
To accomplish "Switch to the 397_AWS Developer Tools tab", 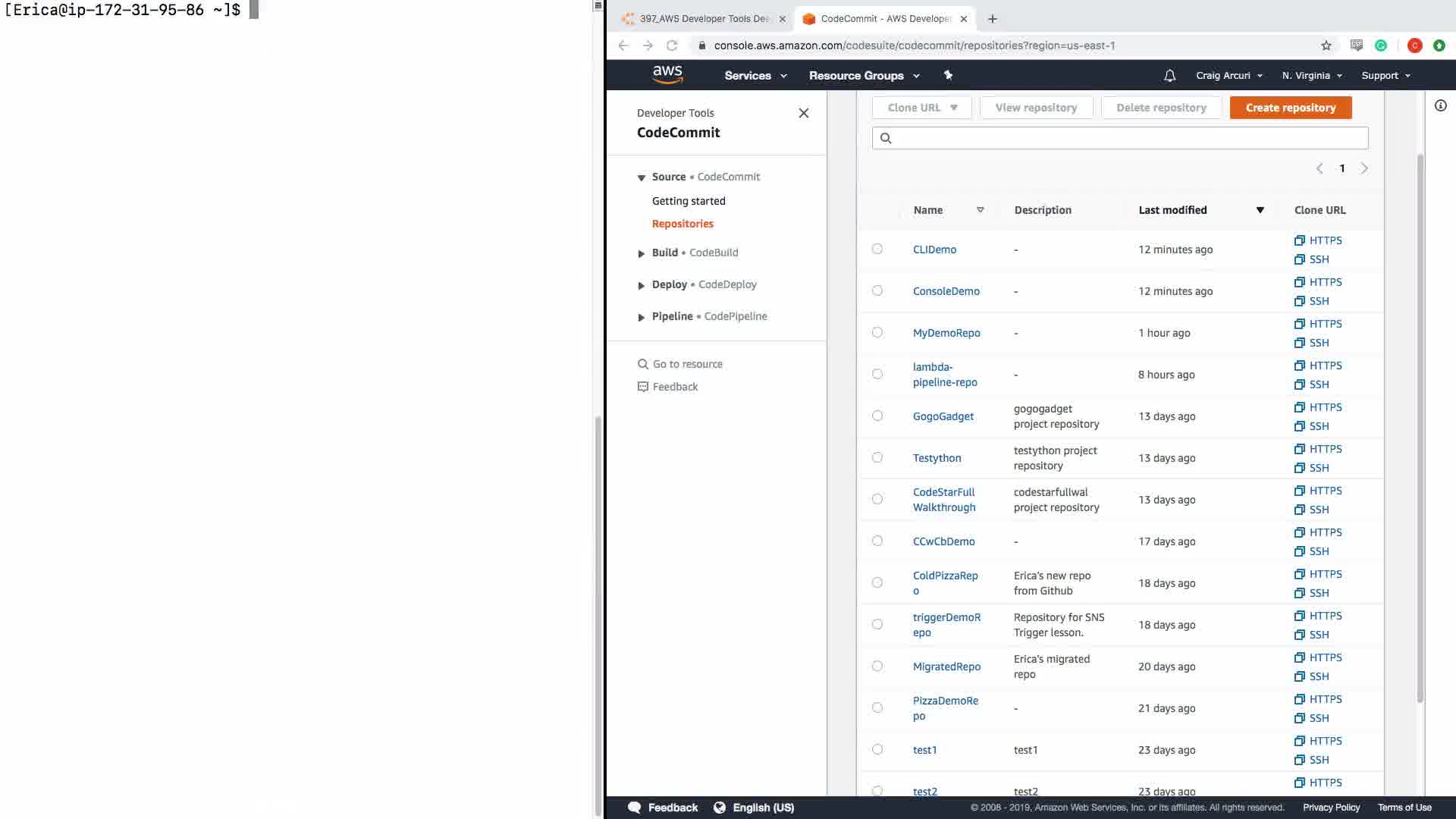I will pos(704,18).
